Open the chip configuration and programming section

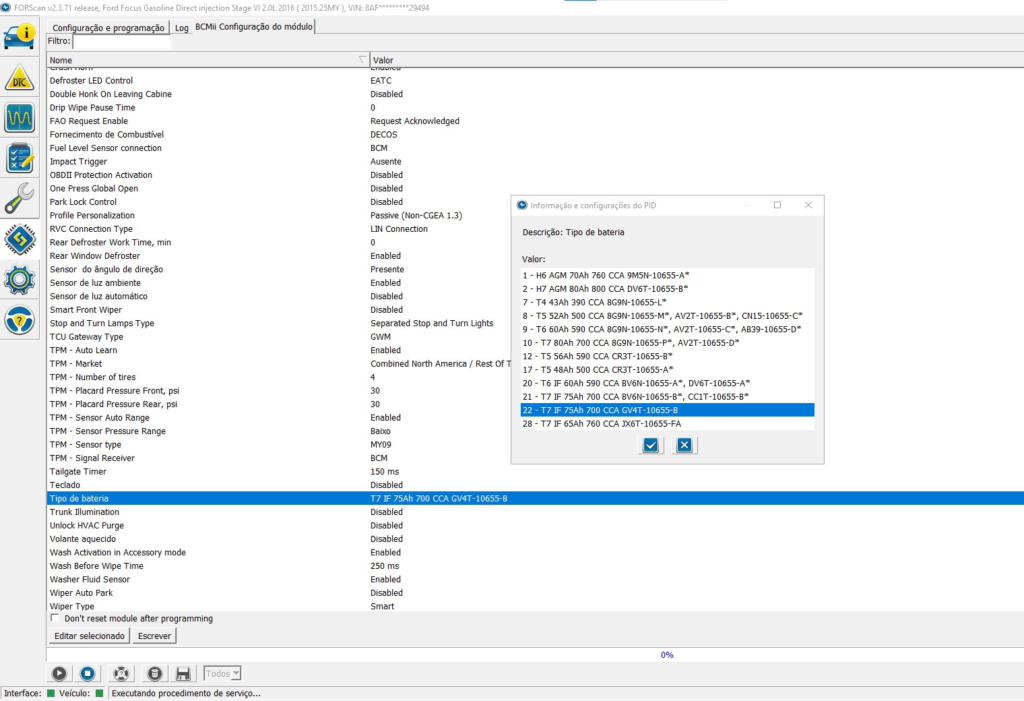(x=20, y=239)
